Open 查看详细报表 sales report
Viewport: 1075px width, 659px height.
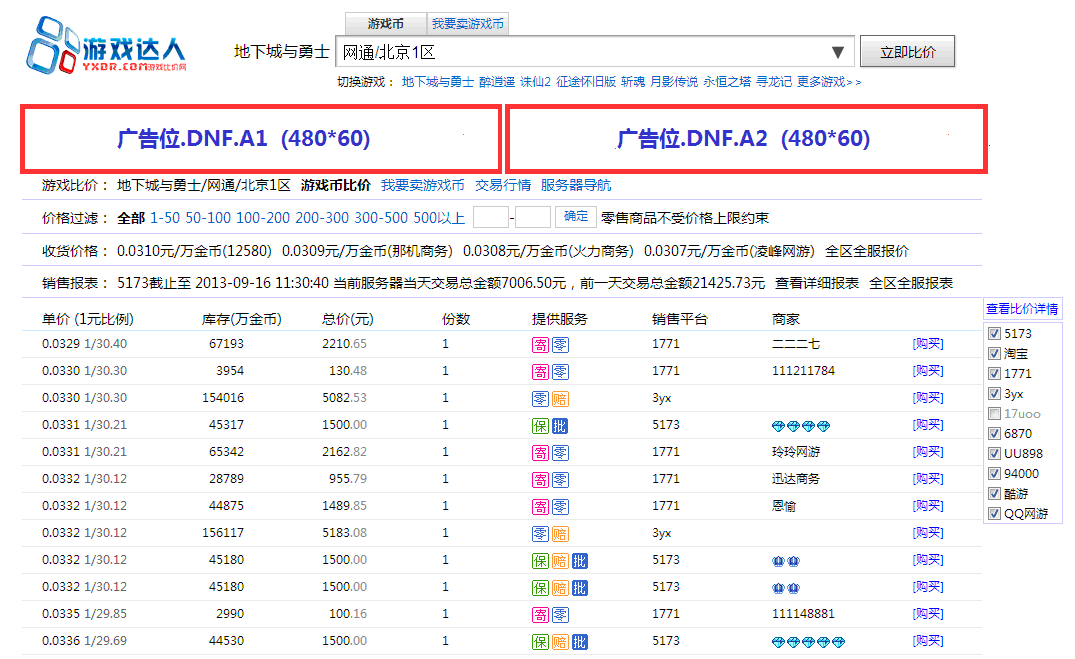(x=817, y=283)
